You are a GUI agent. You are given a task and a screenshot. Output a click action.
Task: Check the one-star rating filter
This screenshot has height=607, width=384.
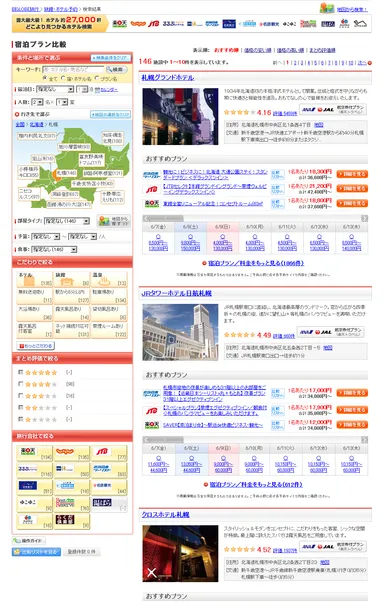(21, 419)
